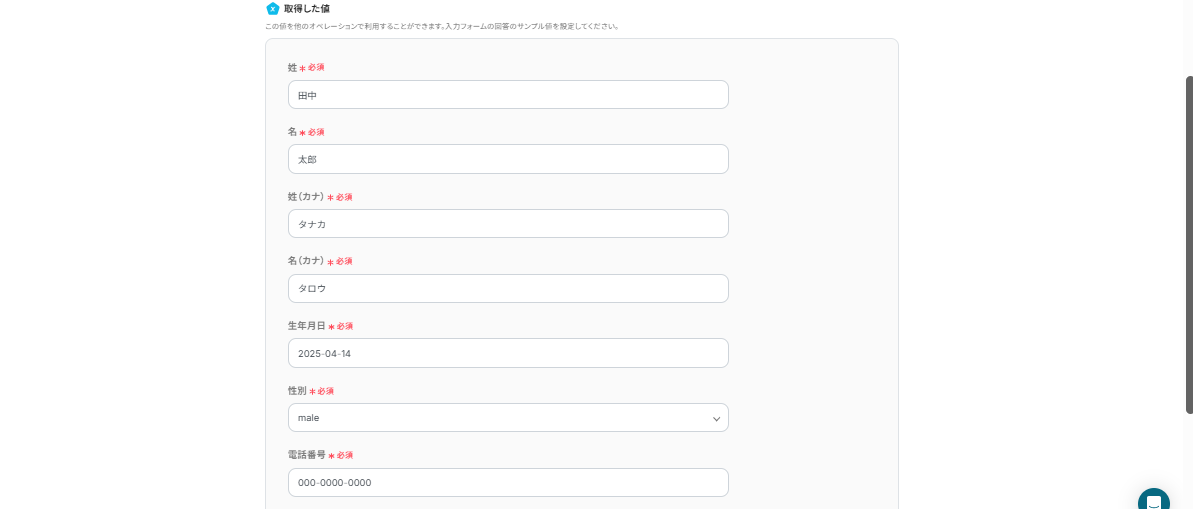Screen dimensions: 1193x509
Task: Focus the 生年月日 field showing 2025-04-14
Action: tap(508, 353)
